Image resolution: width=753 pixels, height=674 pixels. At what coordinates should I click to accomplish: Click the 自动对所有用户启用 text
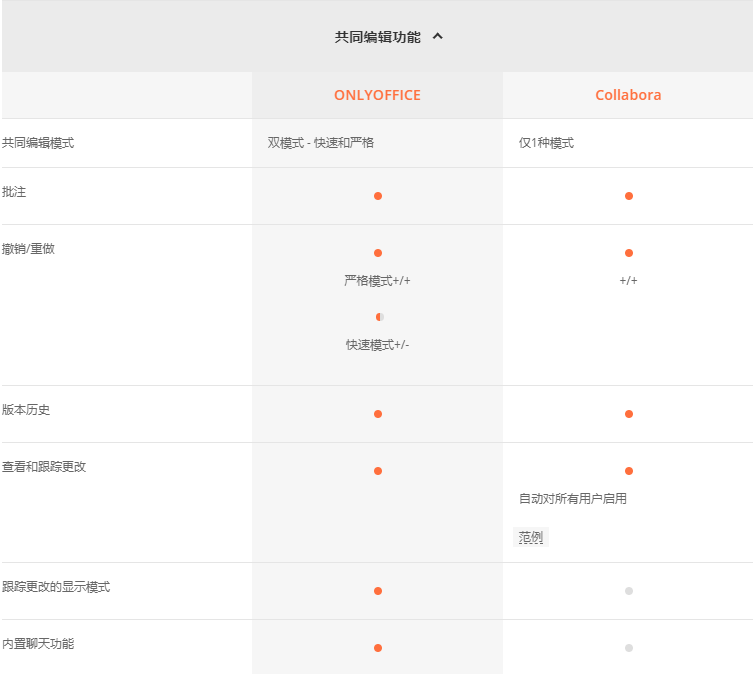[x=573, y=499]
